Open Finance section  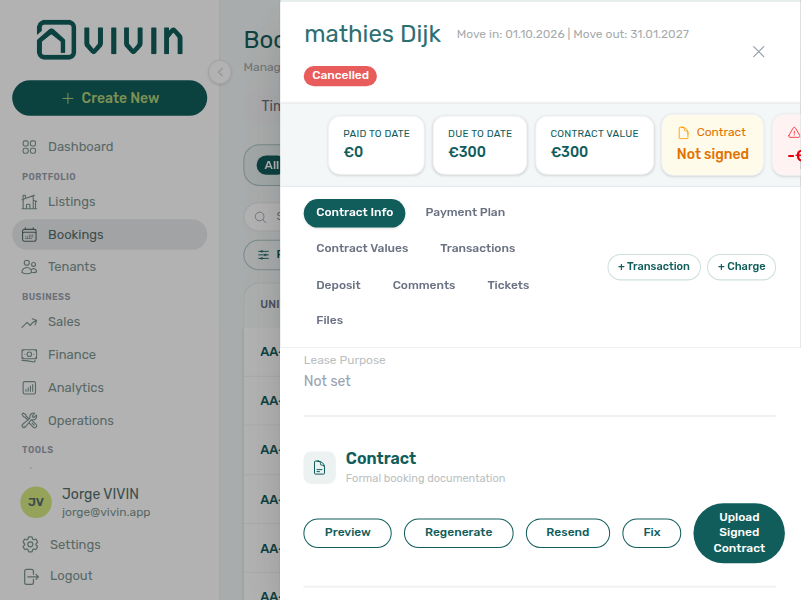72,355
